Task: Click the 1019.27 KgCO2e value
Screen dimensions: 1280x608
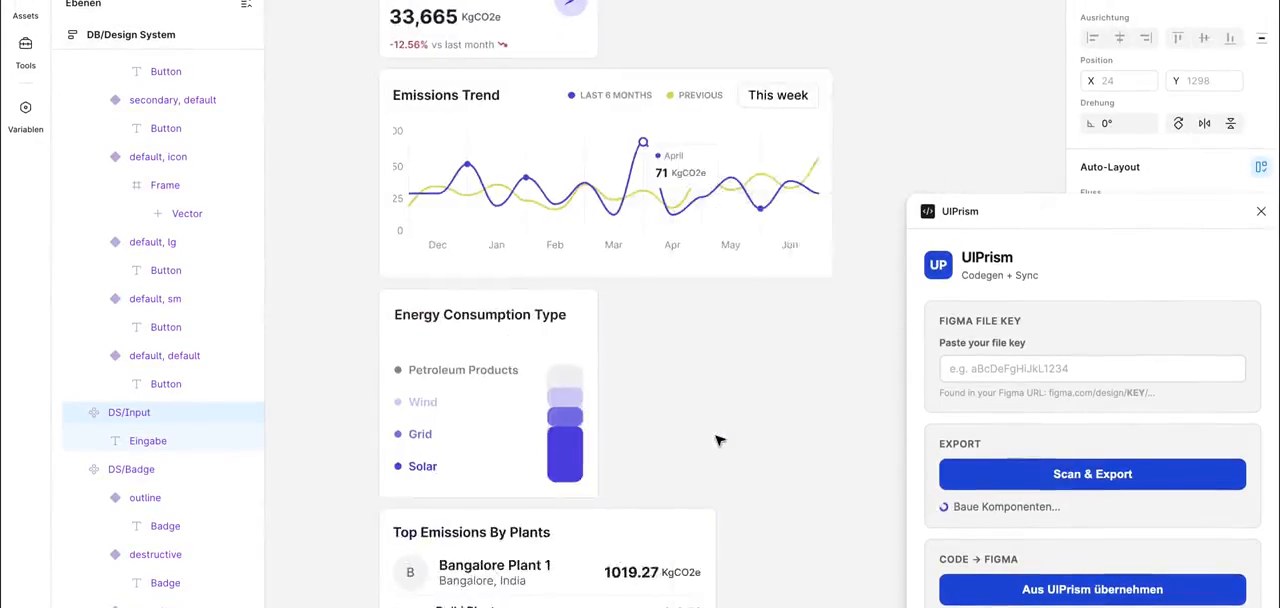Action: coord(652,573)
